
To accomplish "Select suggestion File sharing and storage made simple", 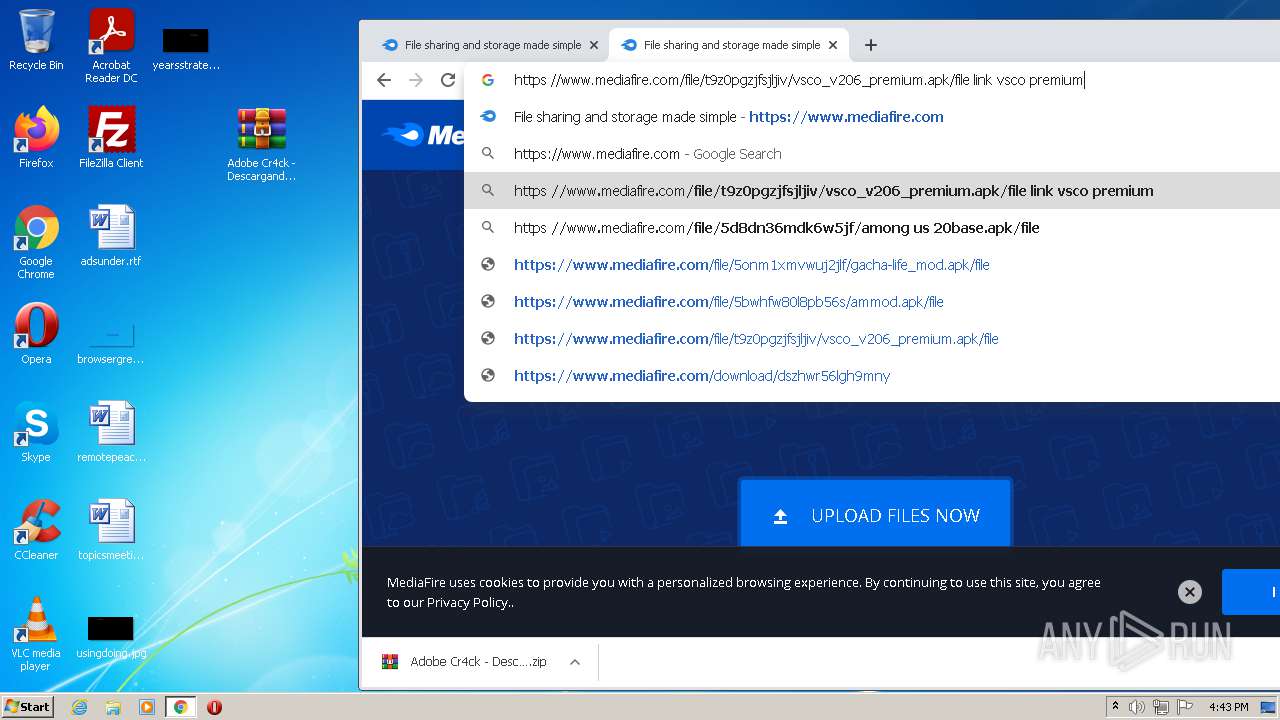I will point(872,117).
